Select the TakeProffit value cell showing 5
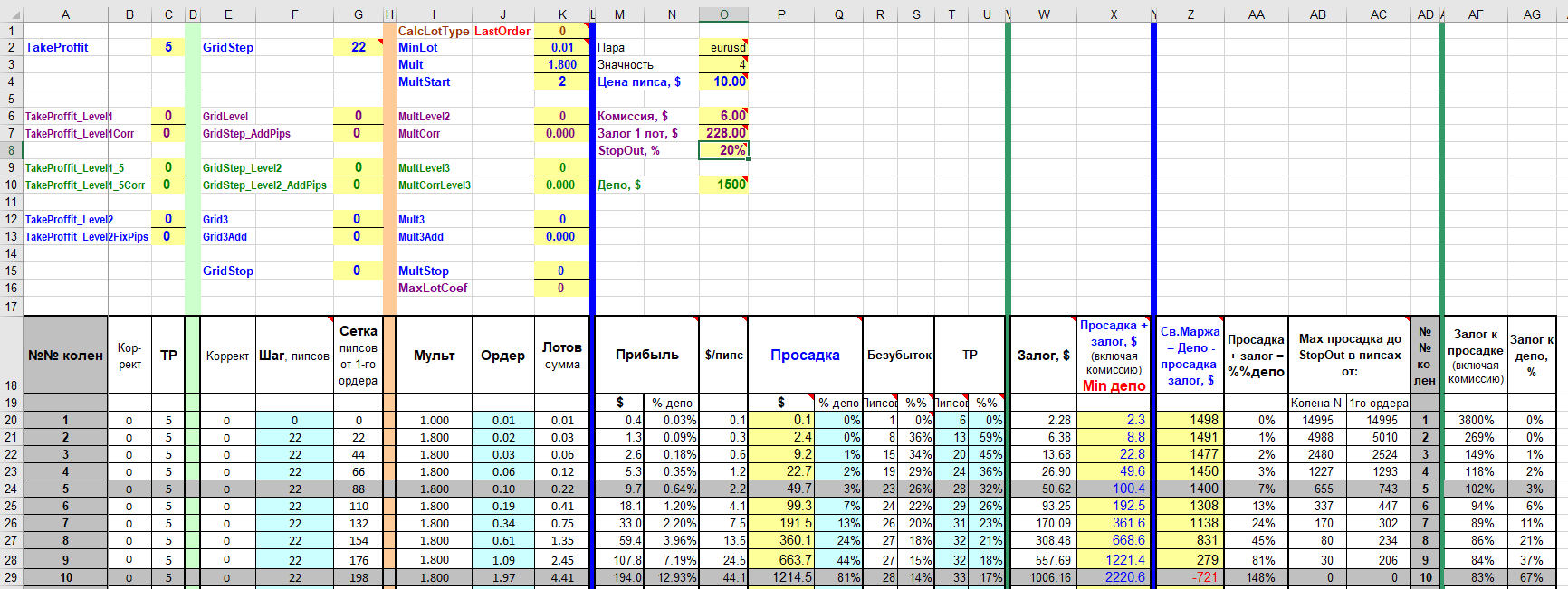 click(x=168, y=47)
